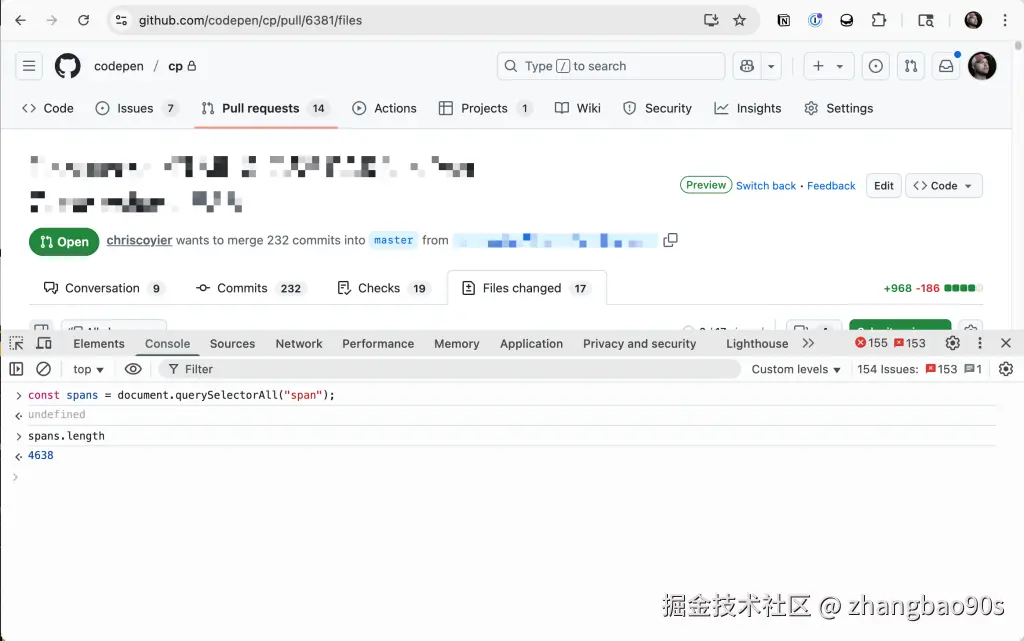The width and height of the screenshot is (1024, 641).
Task: Click the Feedback link
Action: click(831, 185)
